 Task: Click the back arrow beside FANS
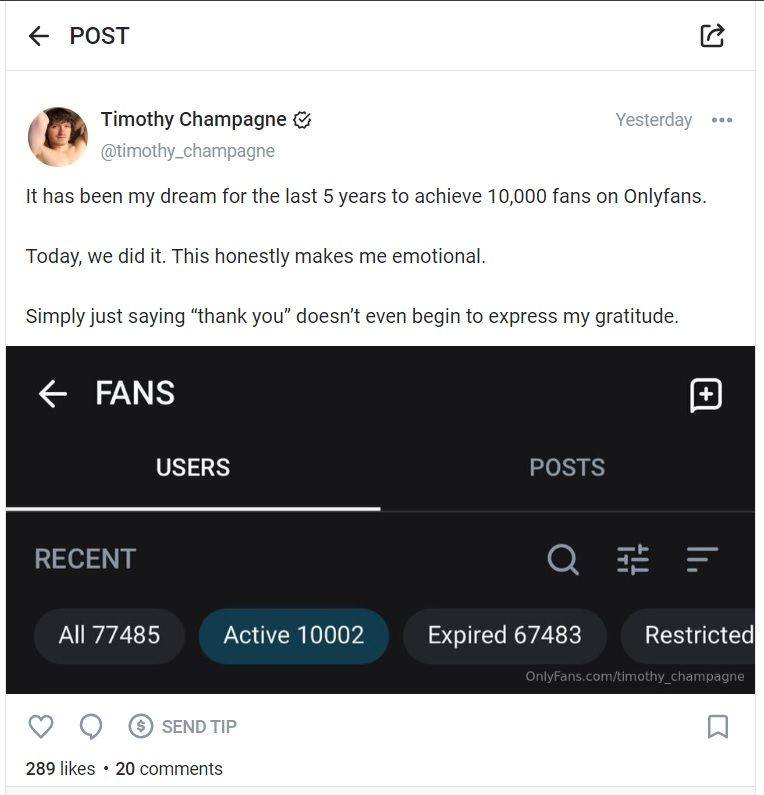tap(52, 394)
